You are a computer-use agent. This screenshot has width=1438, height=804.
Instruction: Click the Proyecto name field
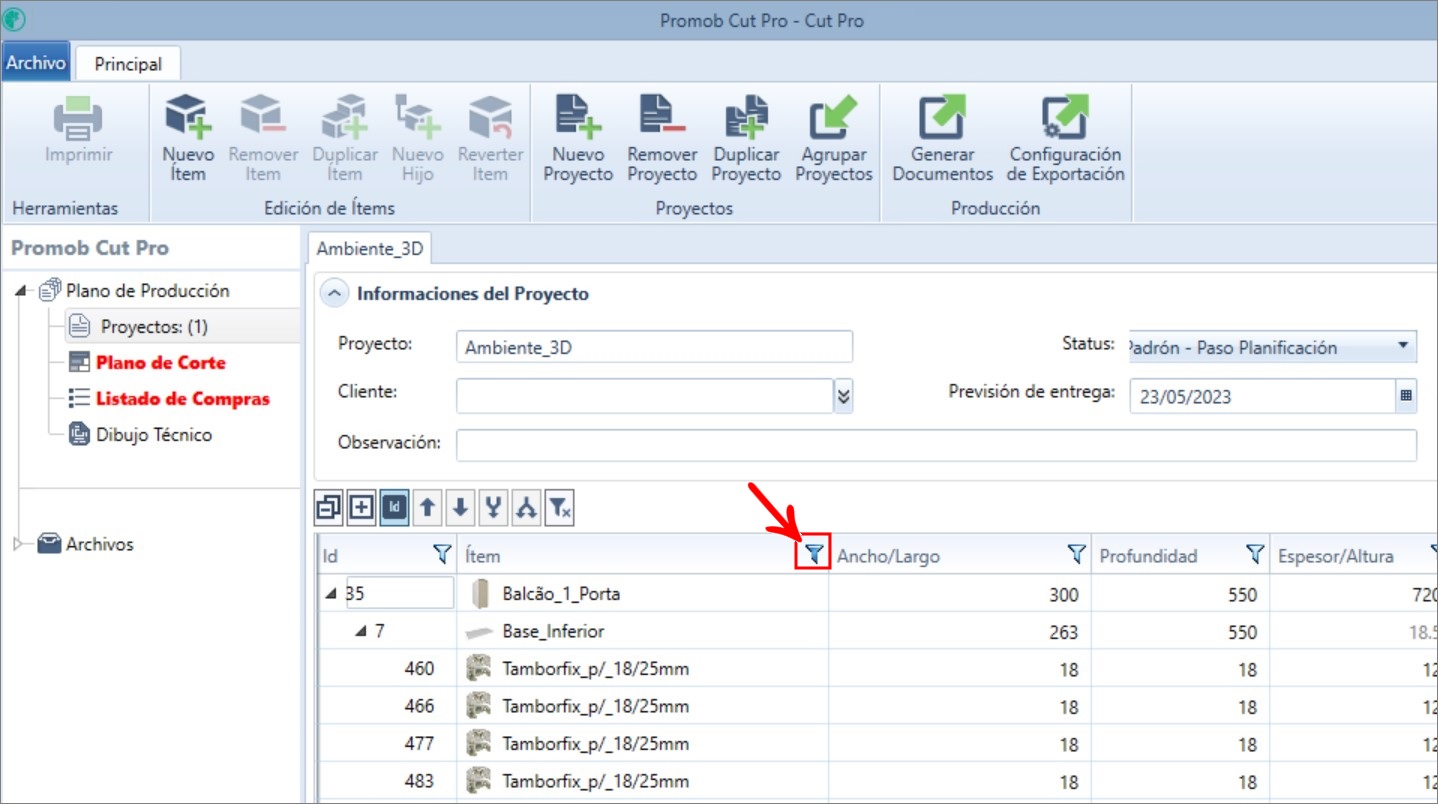[655, 347]
